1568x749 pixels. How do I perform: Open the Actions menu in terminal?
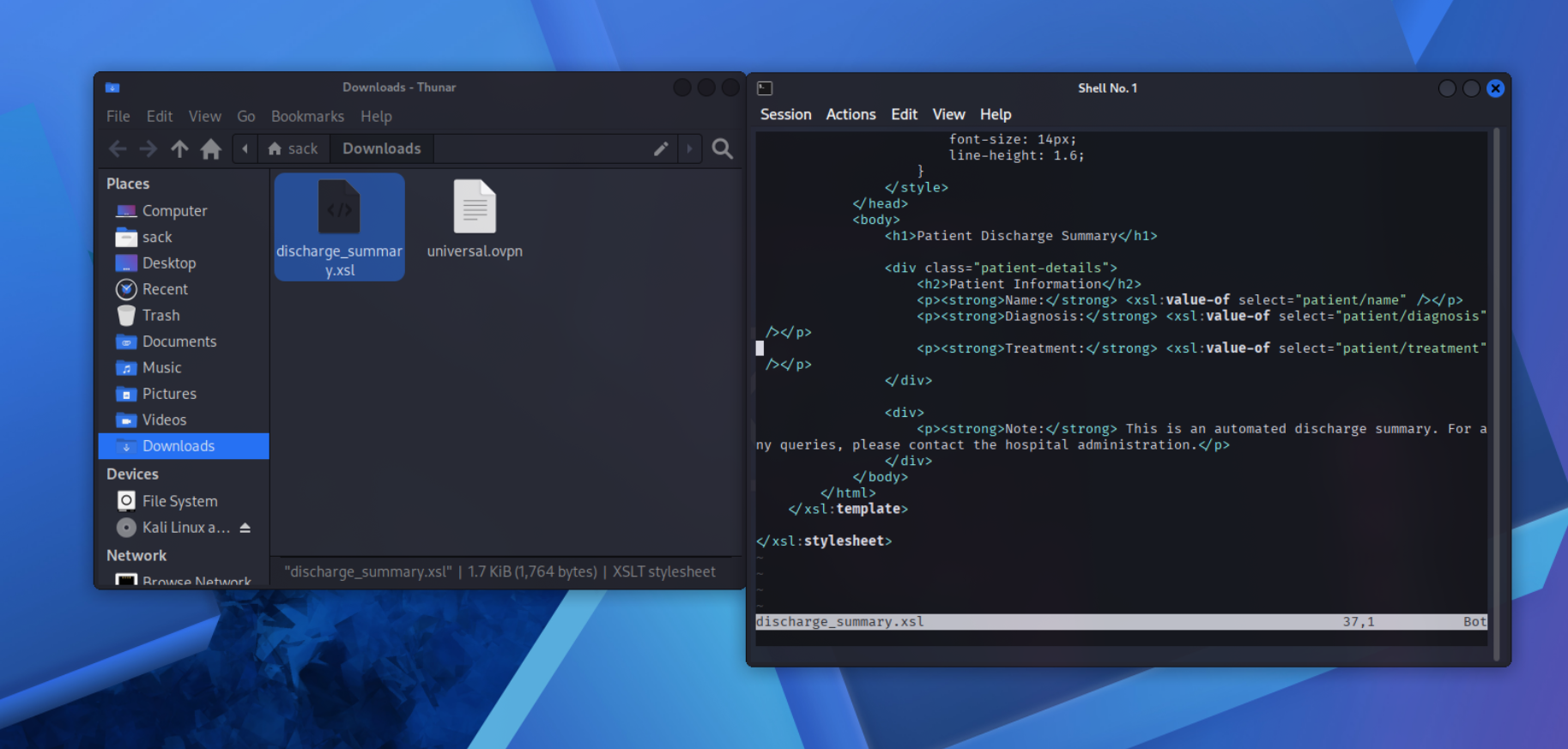point(851,115)
